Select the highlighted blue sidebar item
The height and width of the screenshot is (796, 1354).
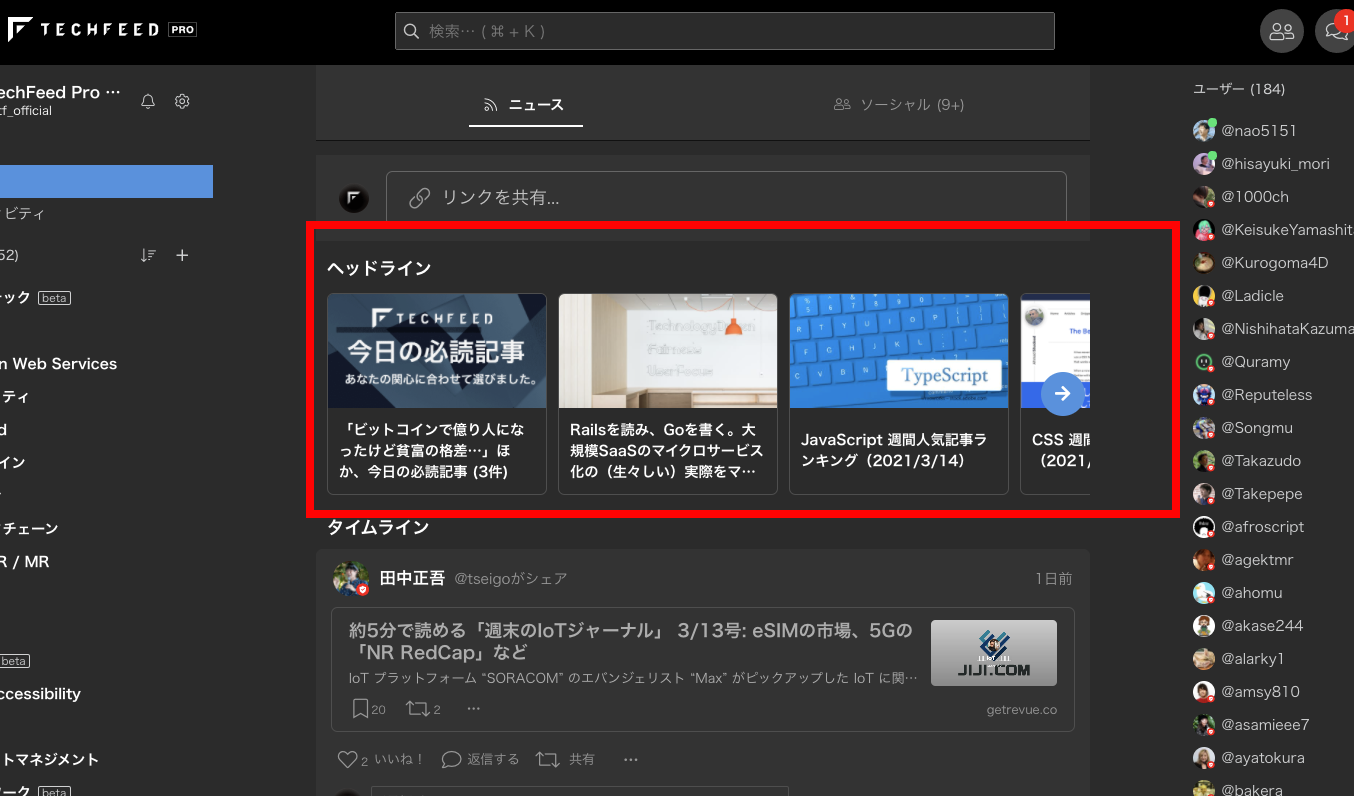click(106, 181)
